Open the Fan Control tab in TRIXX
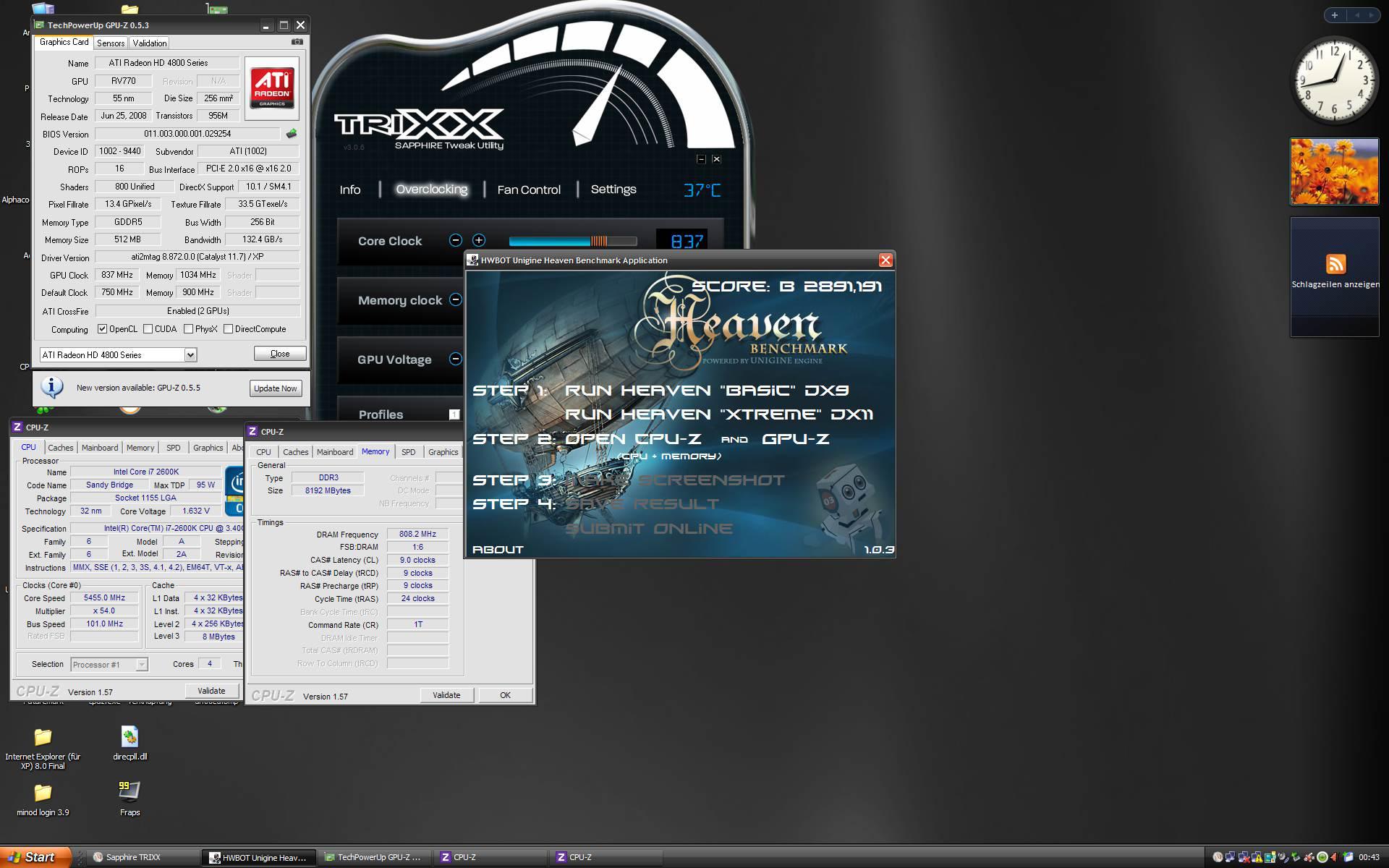This screenshot has width=1389, height=868. 529,190
